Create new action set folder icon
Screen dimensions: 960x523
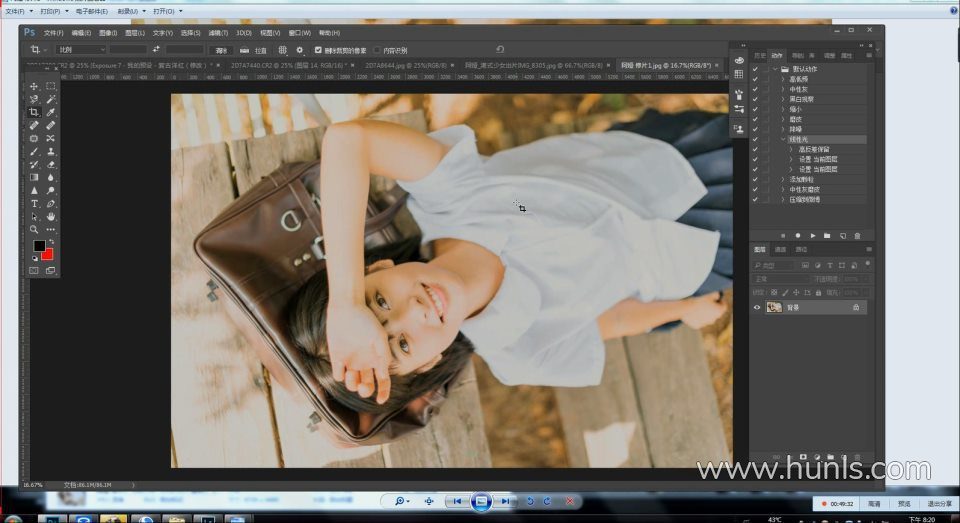click(x=827, y=236)
